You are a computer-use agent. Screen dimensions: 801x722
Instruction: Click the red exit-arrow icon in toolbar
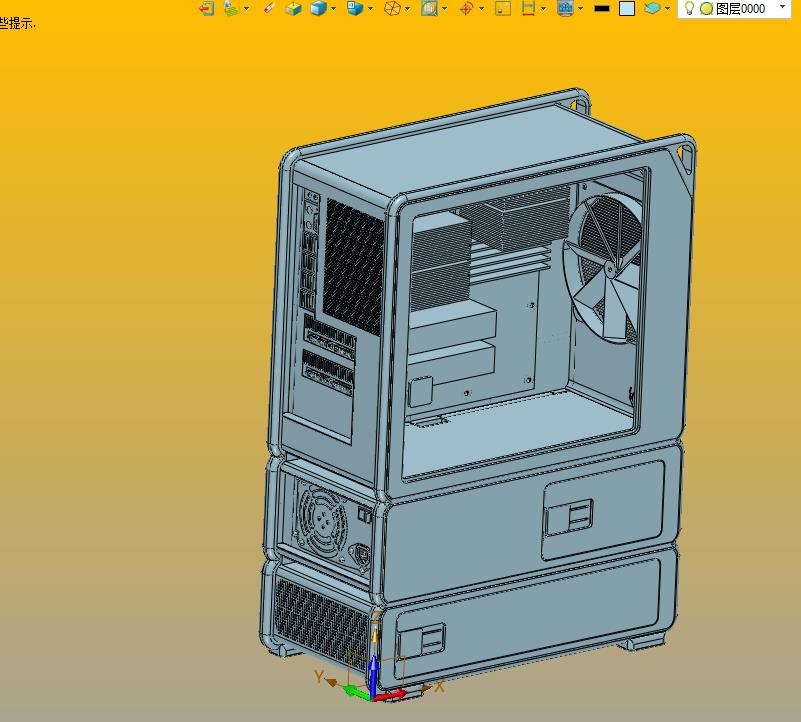(x=206, y=8)
